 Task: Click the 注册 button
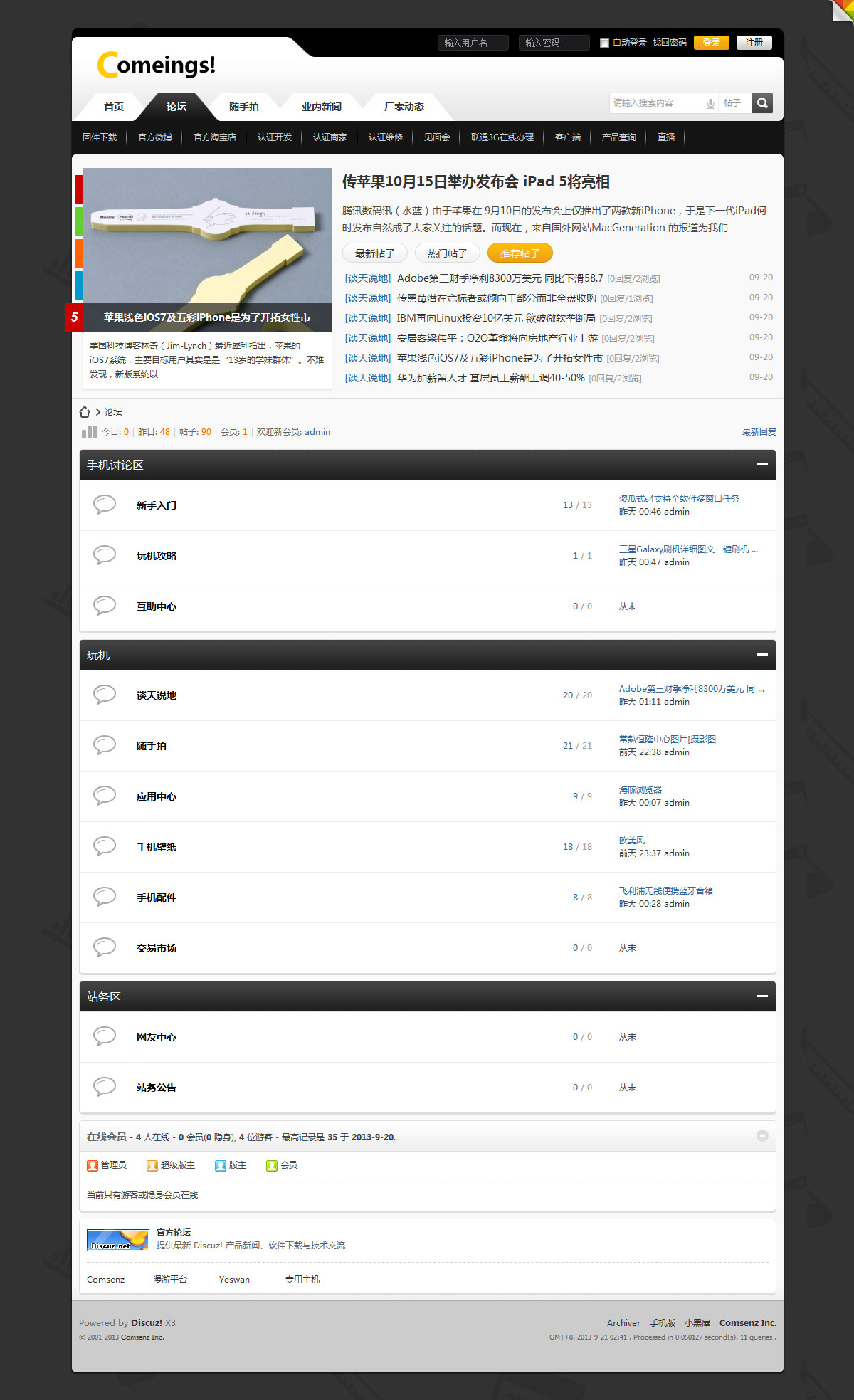(754, 43)
